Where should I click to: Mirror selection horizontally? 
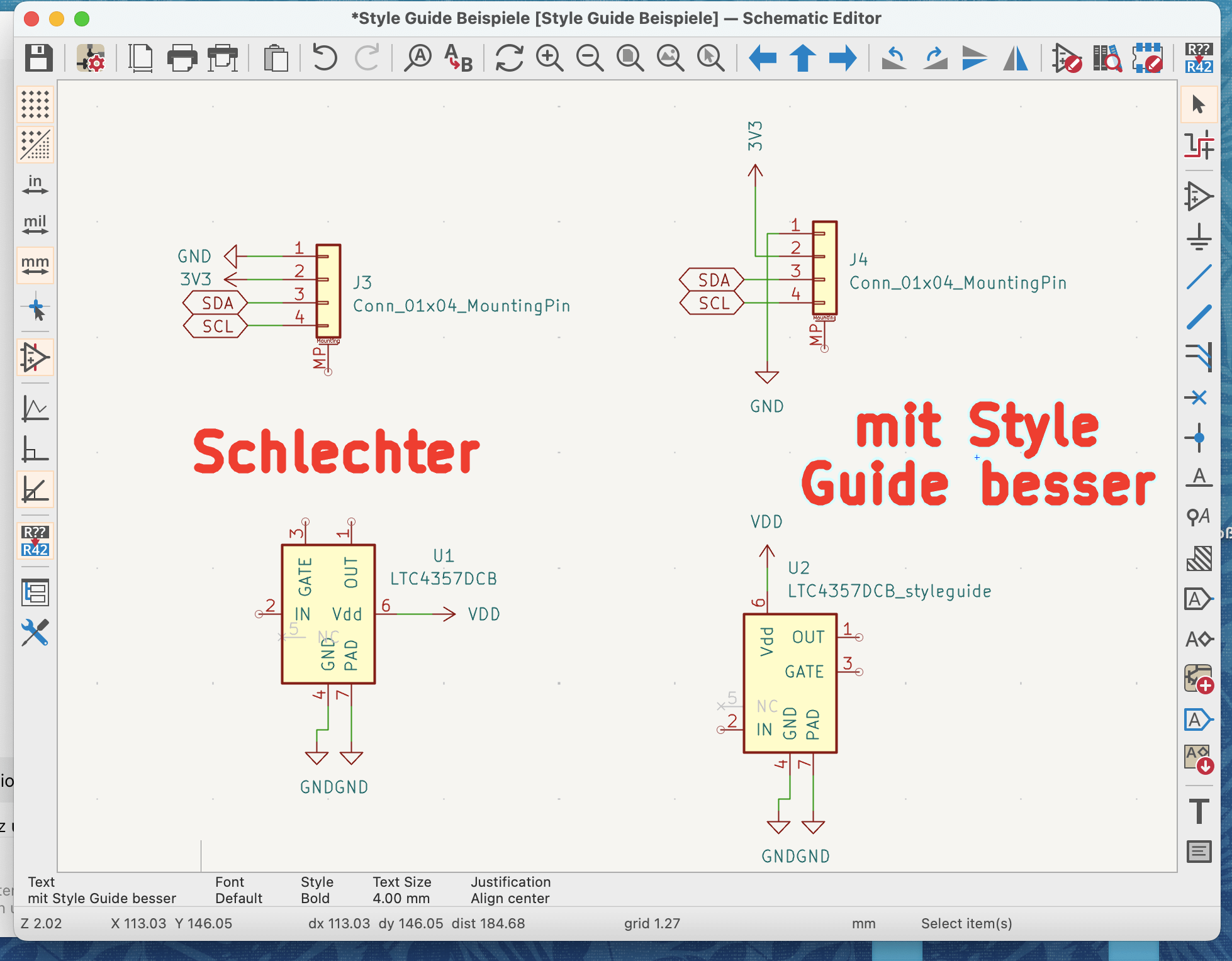coord(1016,58)
